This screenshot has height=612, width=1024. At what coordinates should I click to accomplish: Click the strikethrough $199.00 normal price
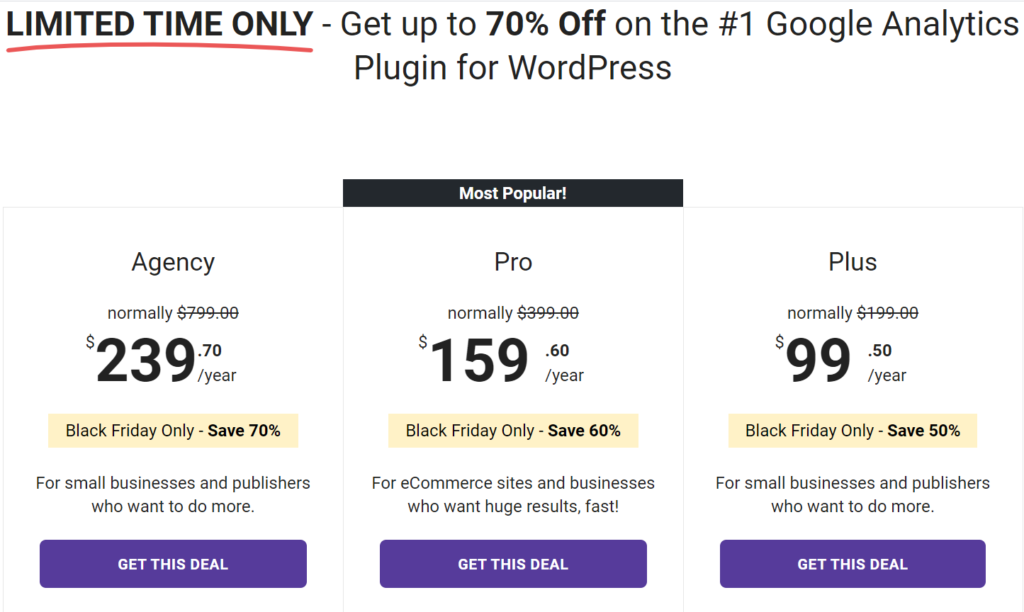[x=888, y=313]
